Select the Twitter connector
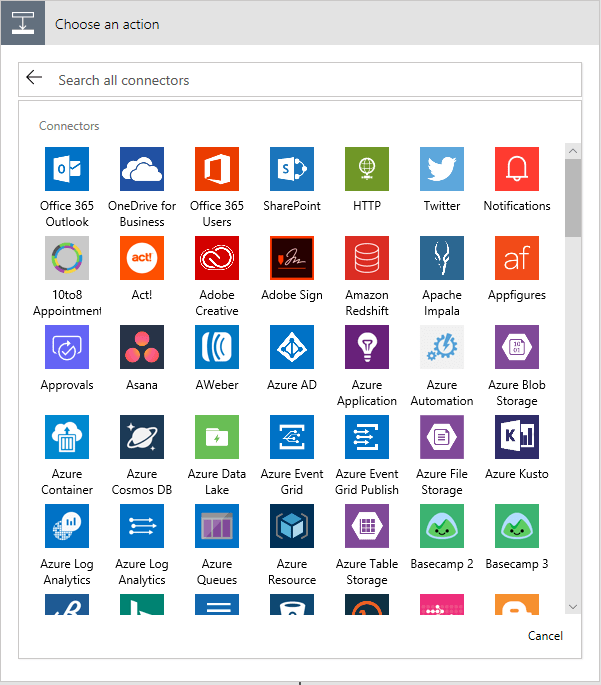 pyautogui.click(x=442, y=169)
